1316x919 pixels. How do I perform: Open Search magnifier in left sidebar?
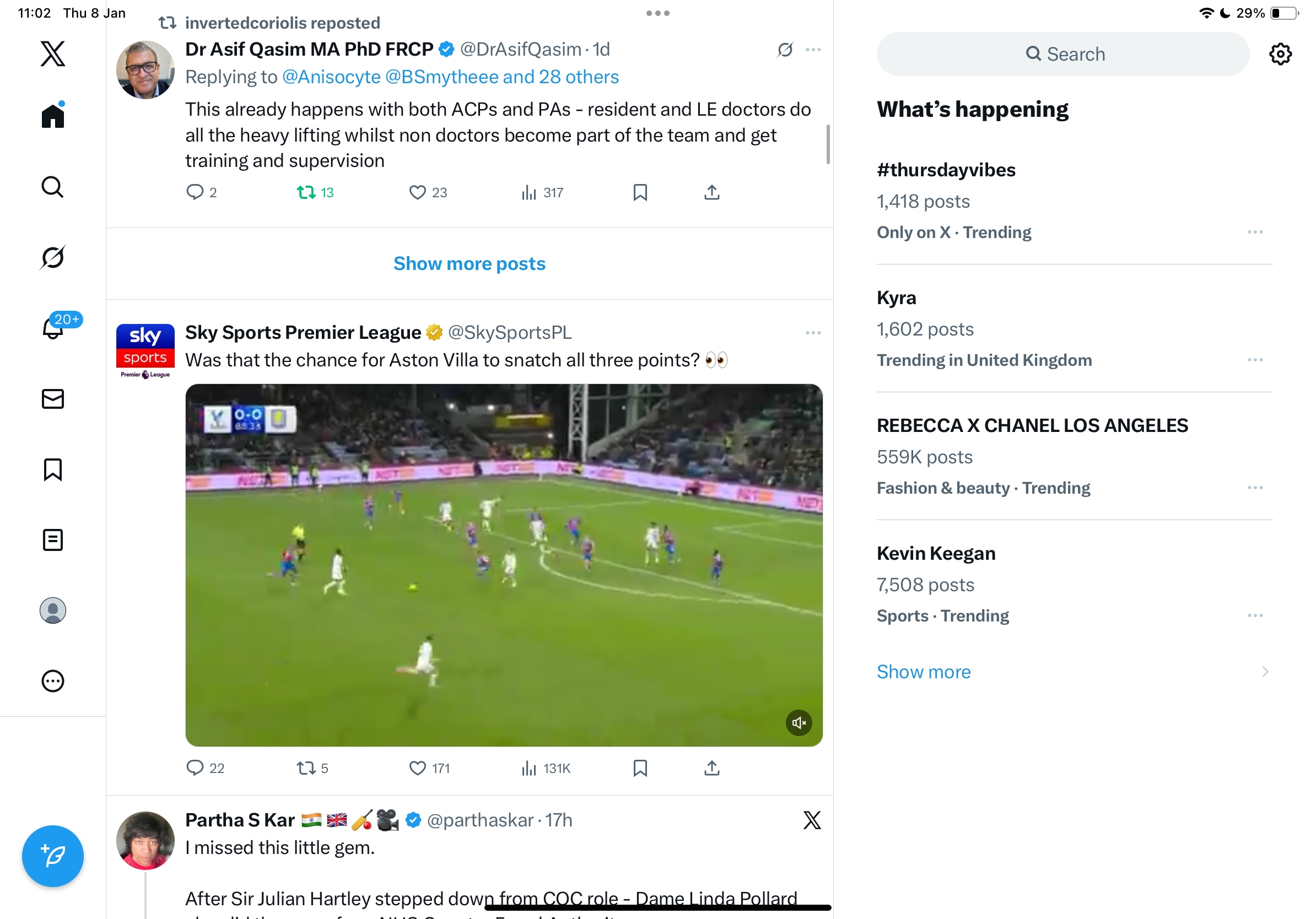[53, 187]
